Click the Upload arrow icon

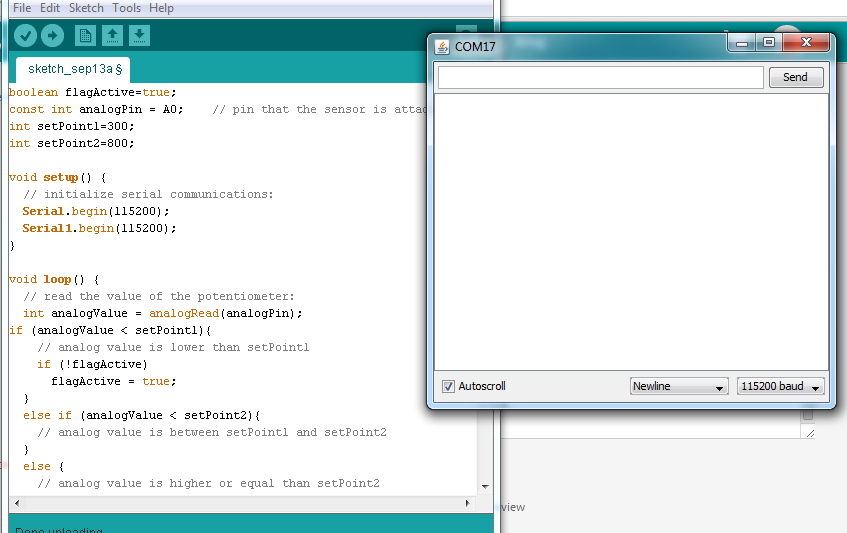pos(52,36)
